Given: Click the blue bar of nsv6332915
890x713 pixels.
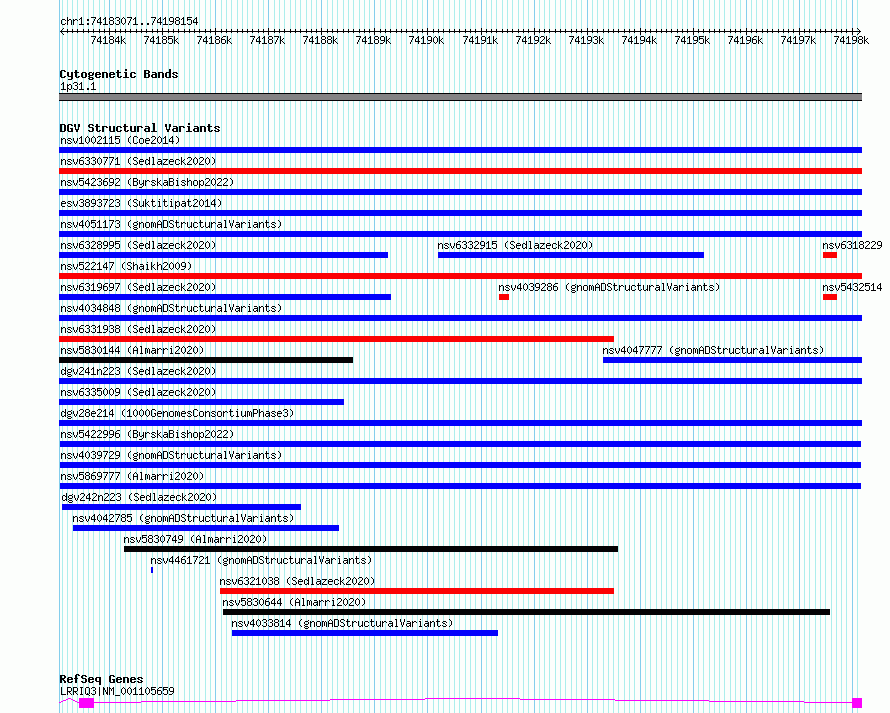Looking at the screenshot, I should pos(571,255).
